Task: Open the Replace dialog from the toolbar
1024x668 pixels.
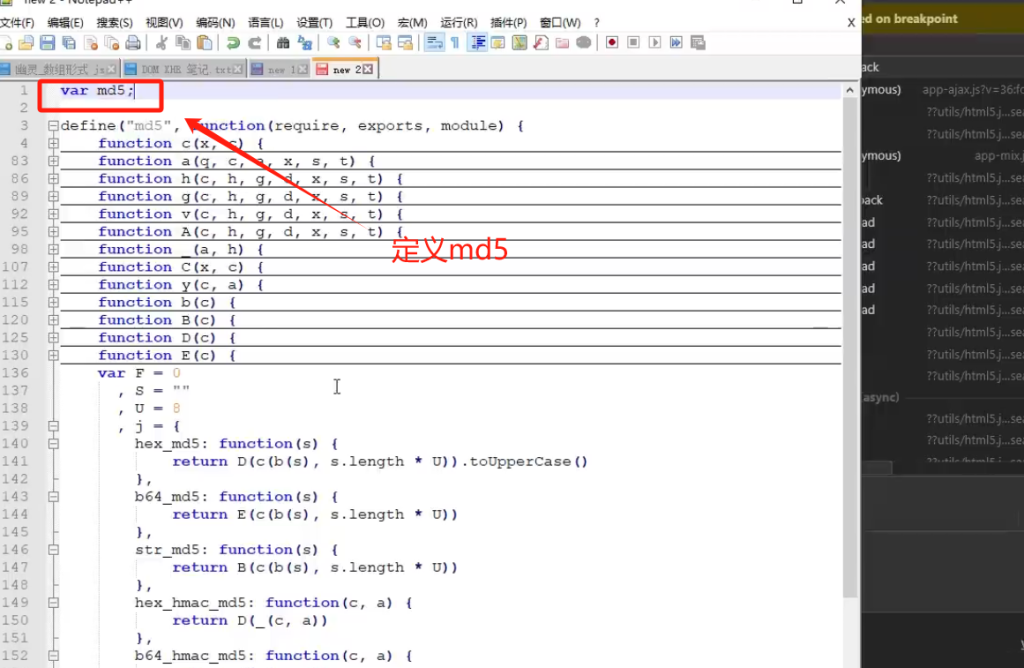Action: [x=304, y=43]
